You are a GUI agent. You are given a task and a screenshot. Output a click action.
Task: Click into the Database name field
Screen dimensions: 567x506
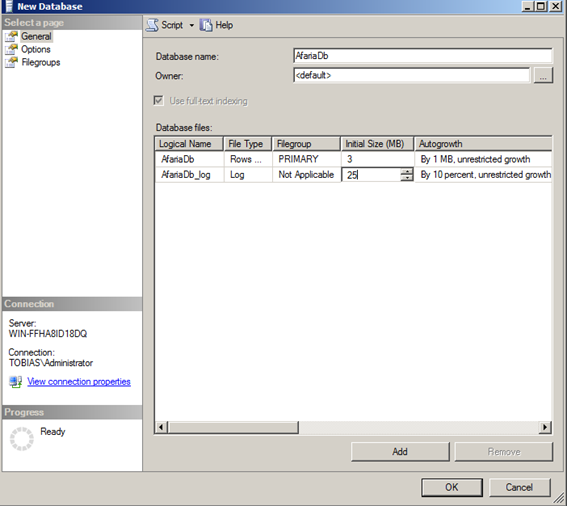(422, 56)
